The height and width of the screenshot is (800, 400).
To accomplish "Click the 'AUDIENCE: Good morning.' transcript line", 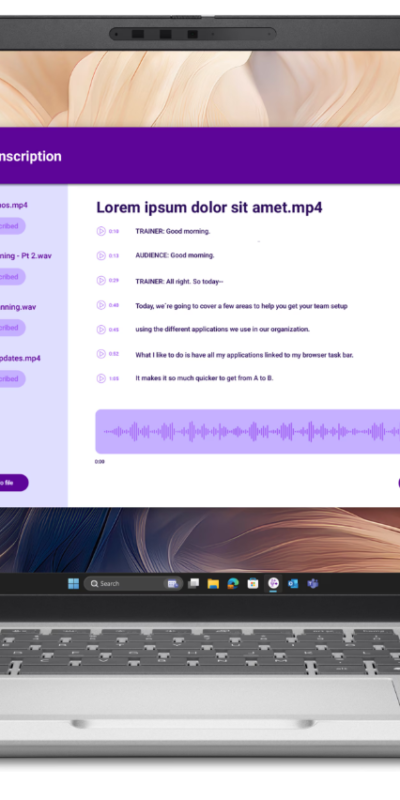I will [174, 256].
